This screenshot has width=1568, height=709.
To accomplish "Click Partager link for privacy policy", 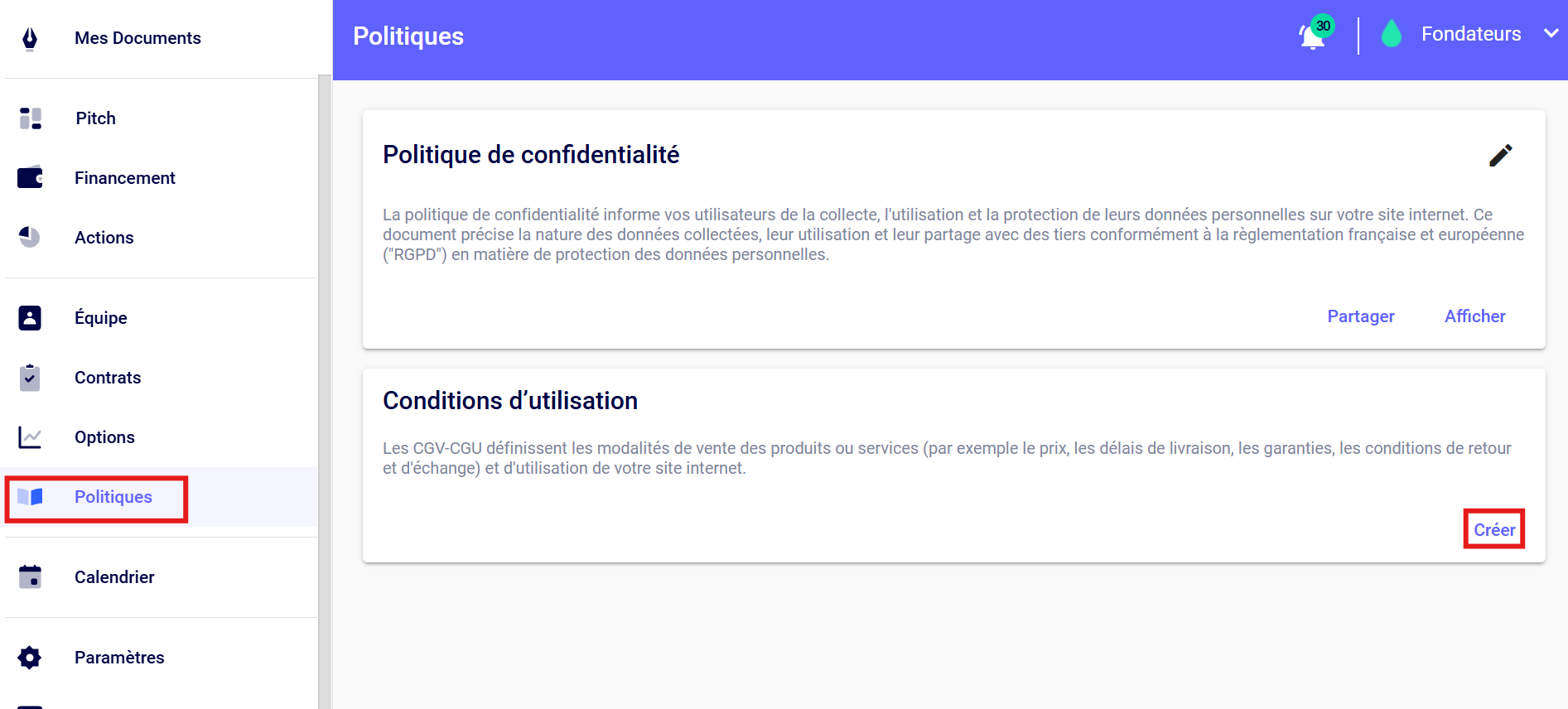I will (1361, 316).
